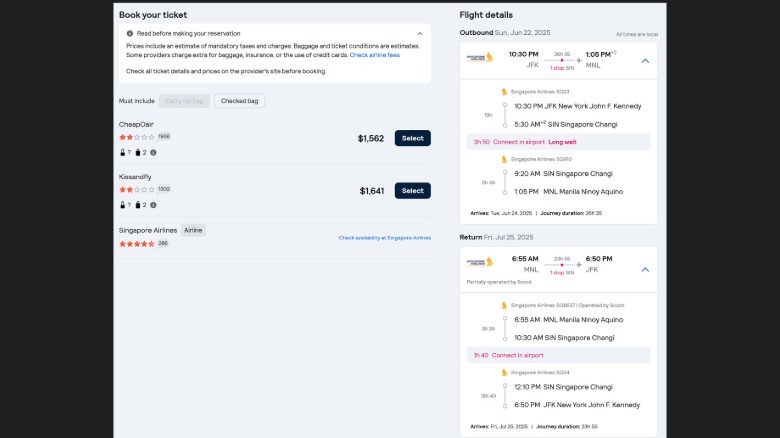Toggle the Checked bag filter
Viewport: 780px width, 438px height.
pyautogui.click(x=239, y=101)
